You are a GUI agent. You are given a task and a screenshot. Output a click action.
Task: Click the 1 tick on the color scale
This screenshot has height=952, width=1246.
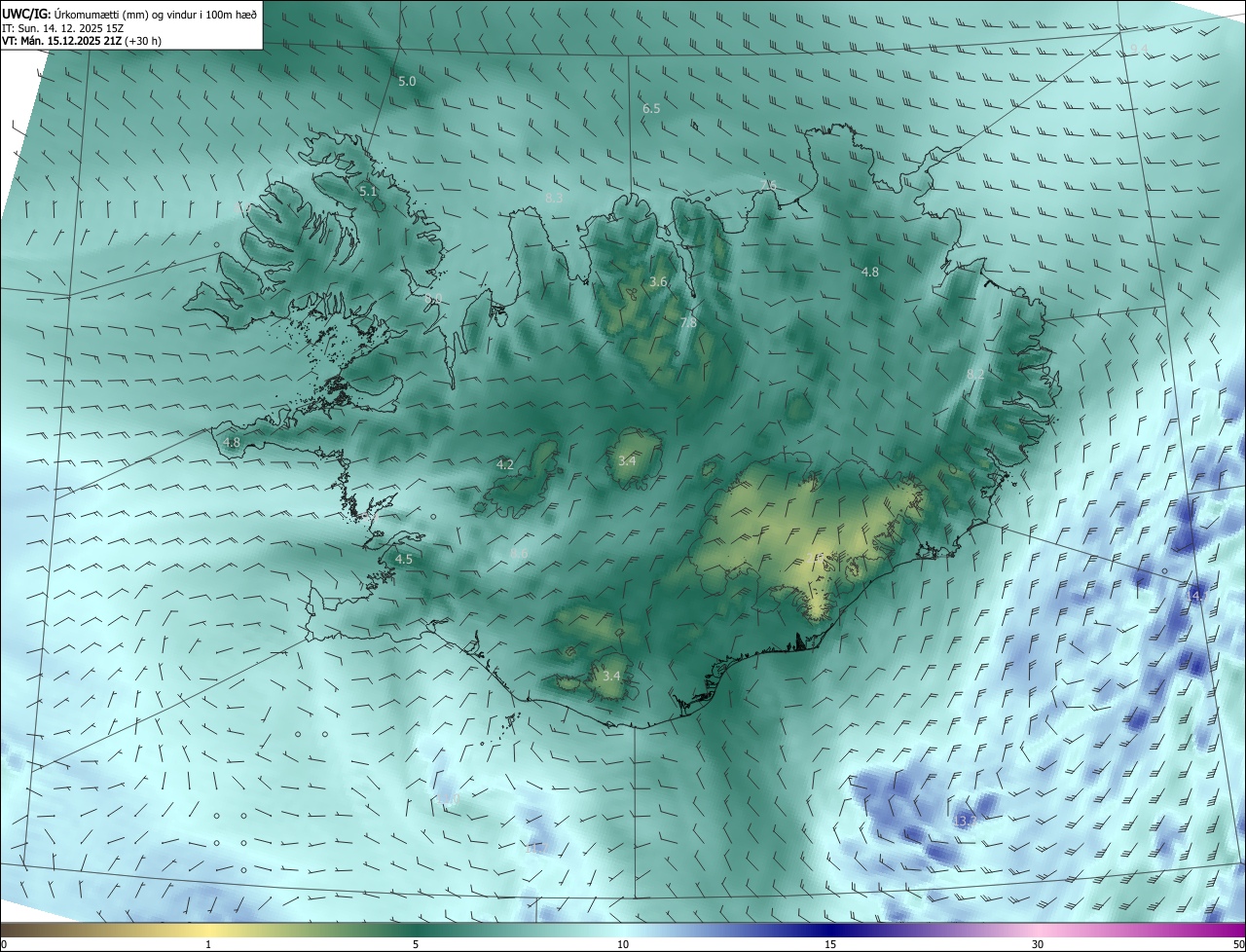[208, 944]
